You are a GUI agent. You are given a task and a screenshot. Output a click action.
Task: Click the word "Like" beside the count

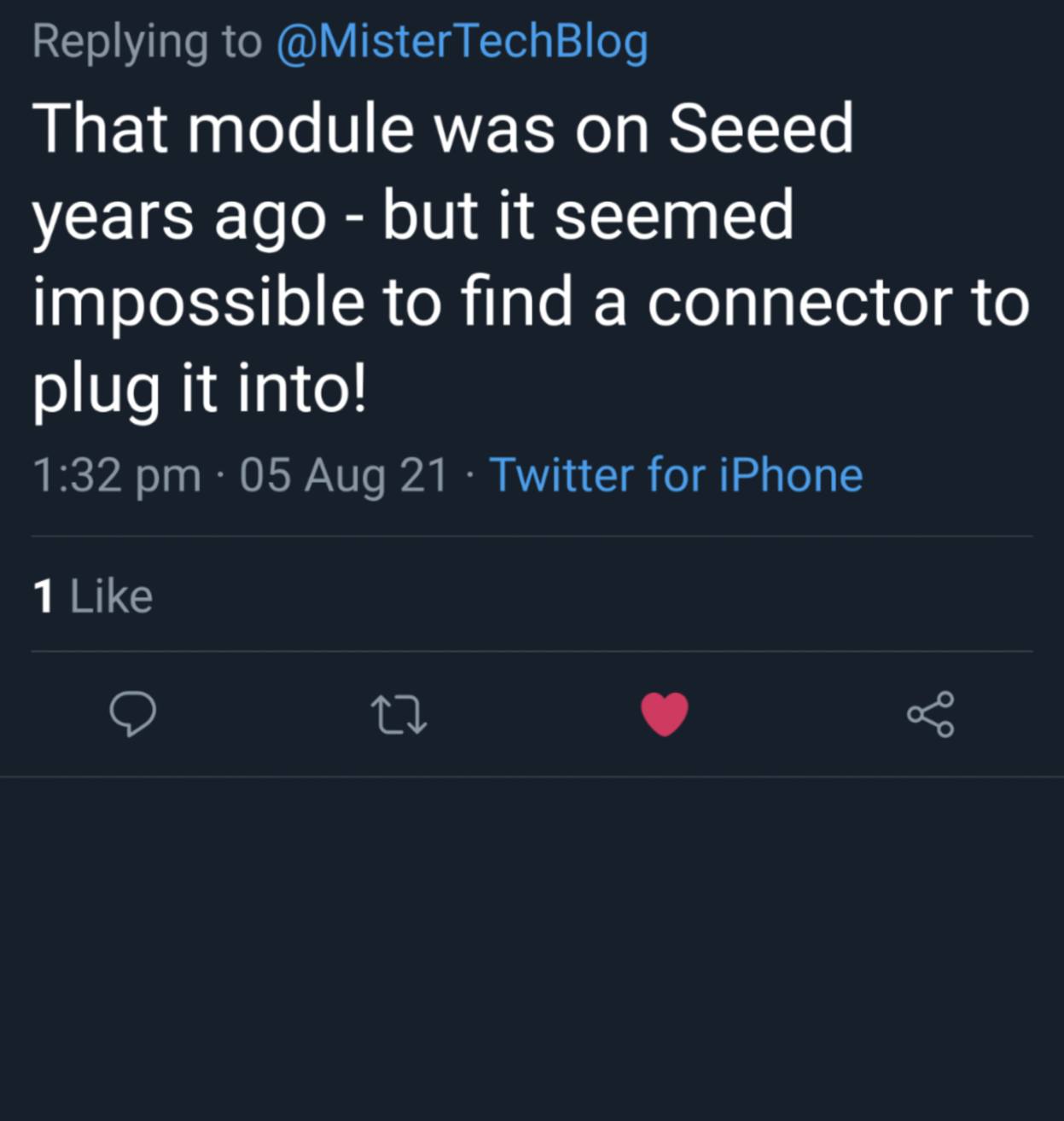pyautogui.click(x=111, y=595)
